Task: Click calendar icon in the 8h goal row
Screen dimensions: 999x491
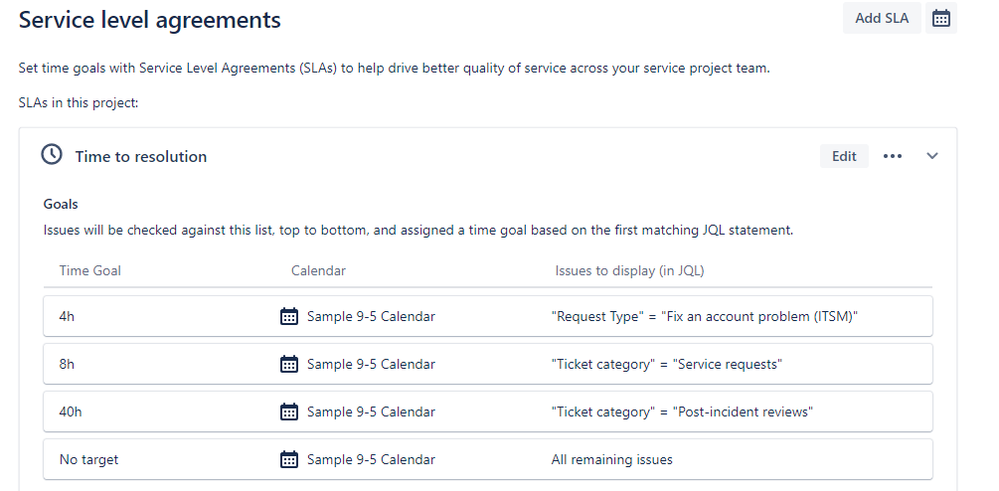Action: 289,364
